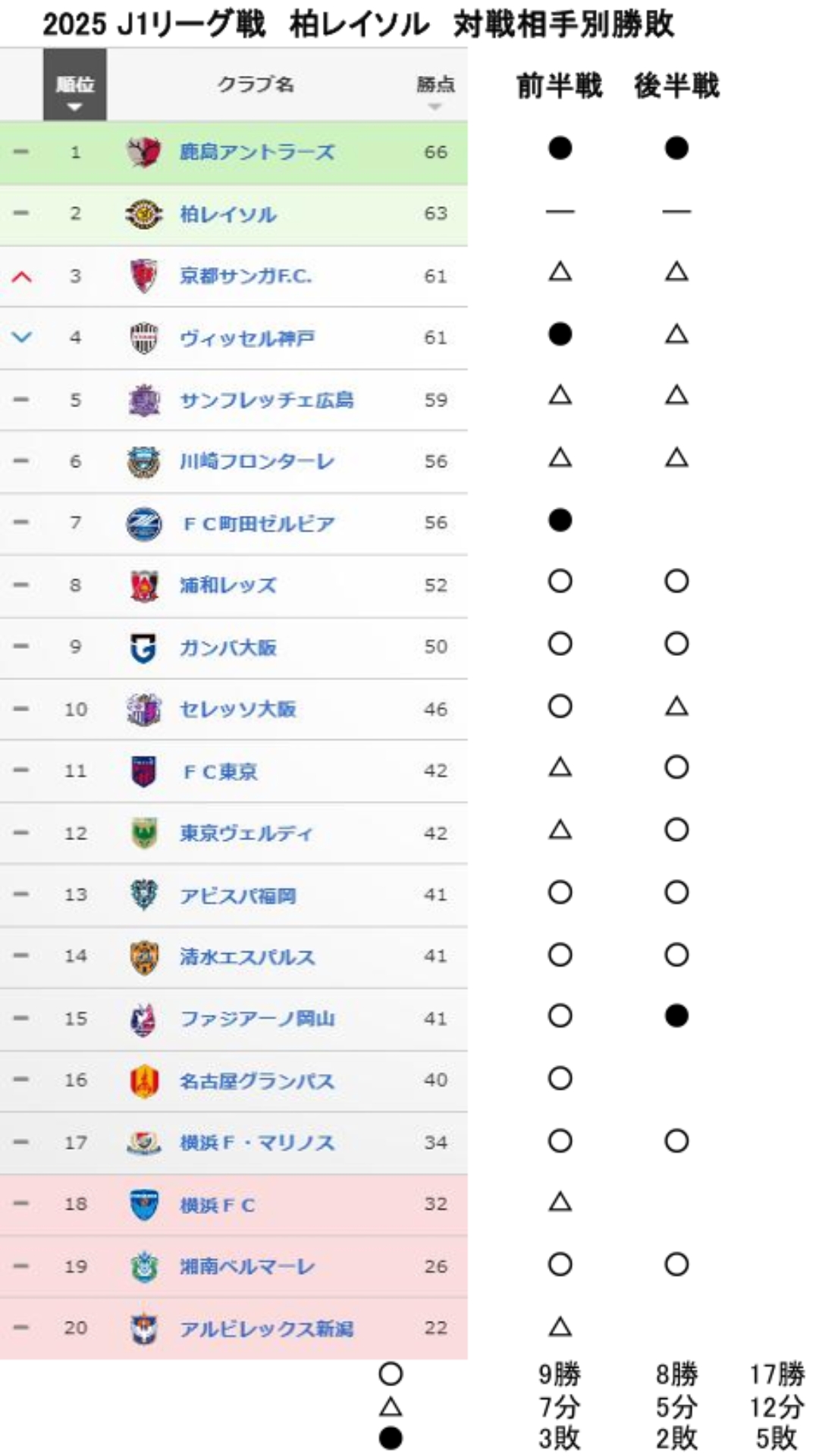Open the 鹿島アントラーズ club link
The image size is (819, 1456).
click(256, 152)
